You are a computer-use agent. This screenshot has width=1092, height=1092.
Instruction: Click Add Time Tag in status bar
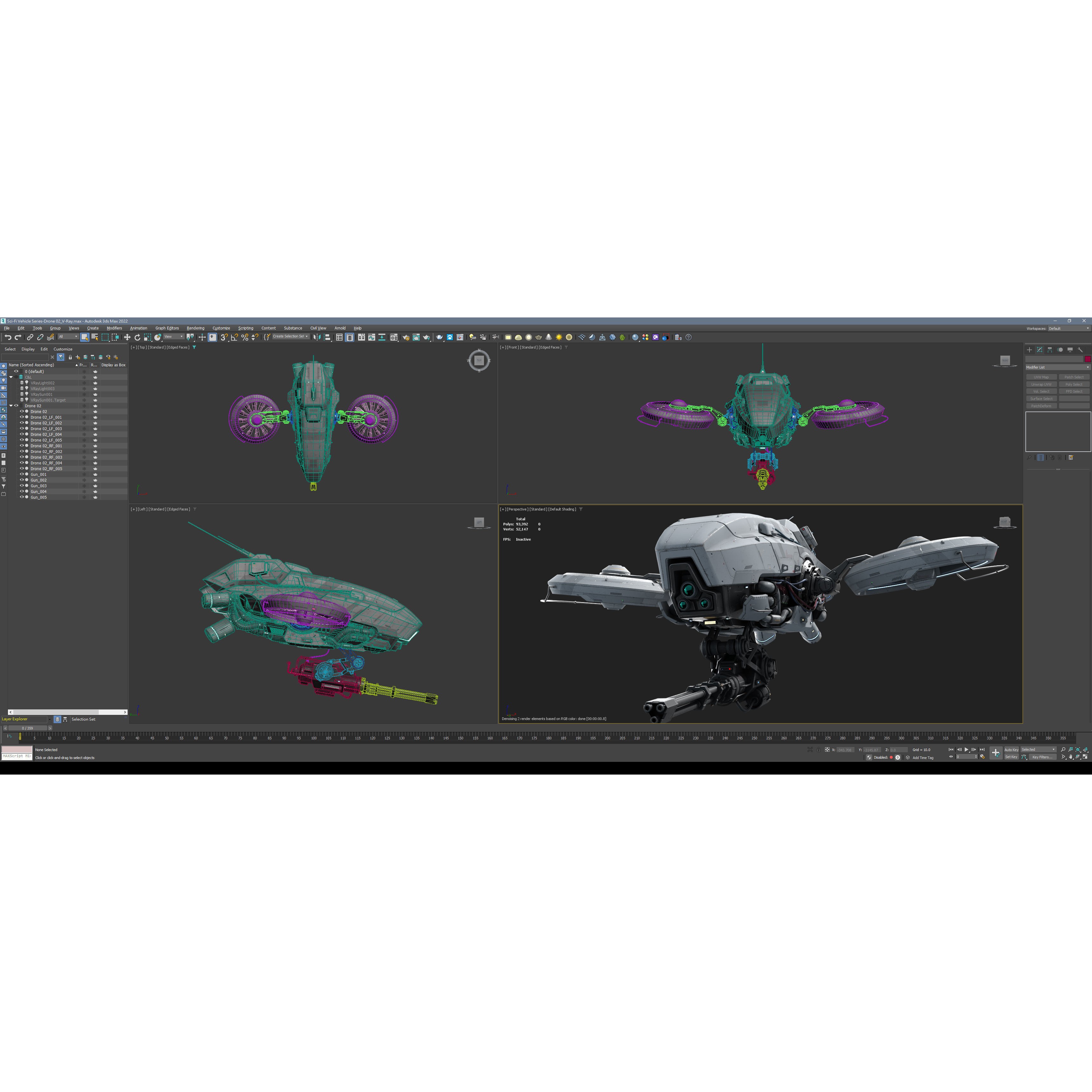tap(923, 758)
